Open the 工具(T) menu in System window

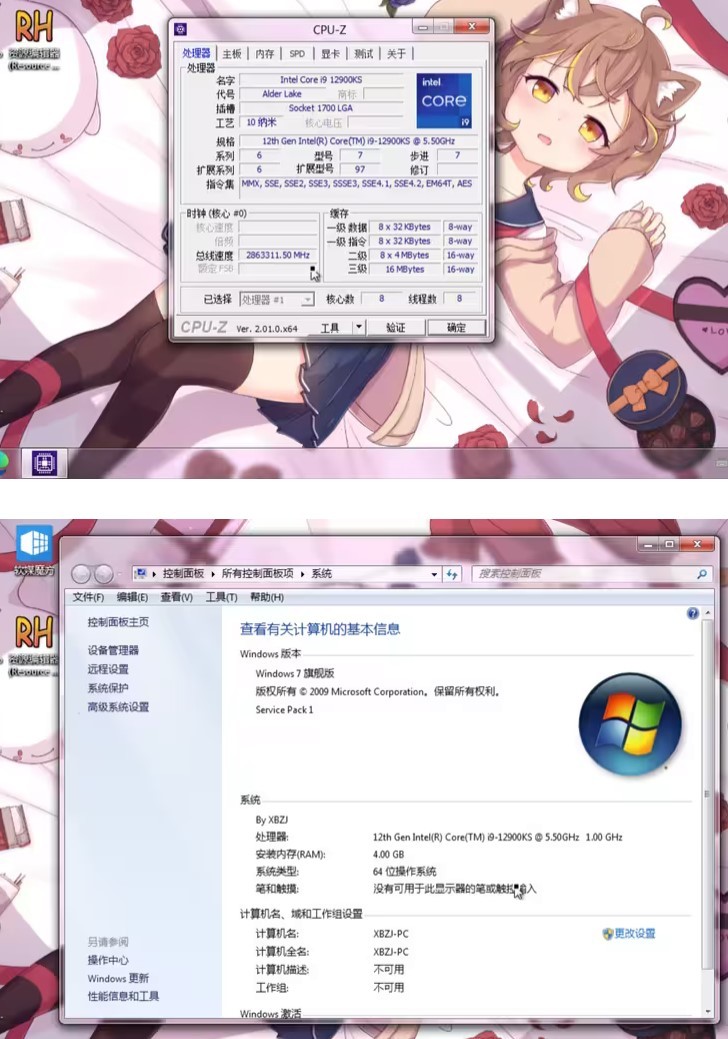[221, 597]
